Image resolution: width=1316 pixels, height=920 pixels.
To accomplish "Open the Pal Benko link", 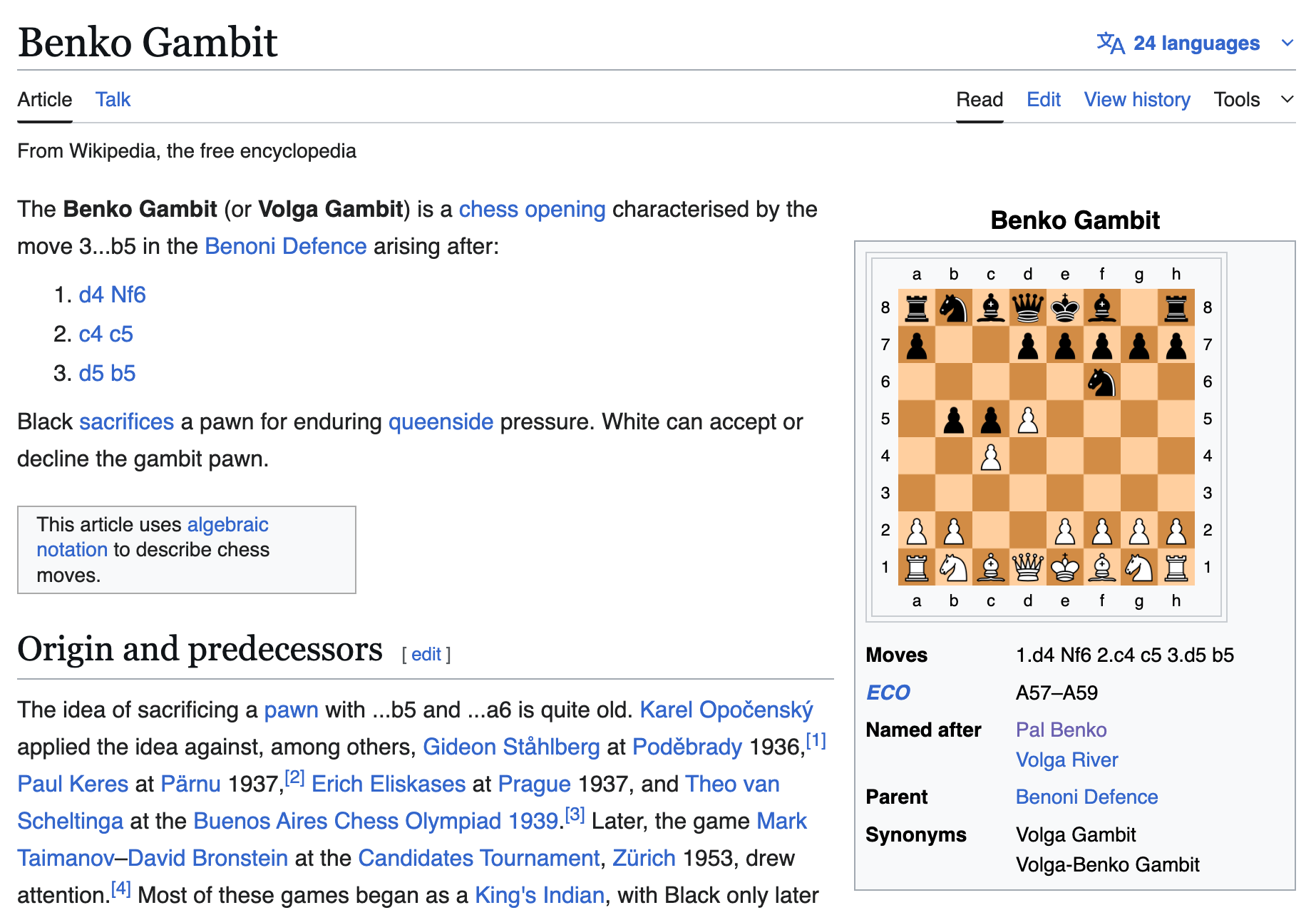I will (x=1060, y=730).
